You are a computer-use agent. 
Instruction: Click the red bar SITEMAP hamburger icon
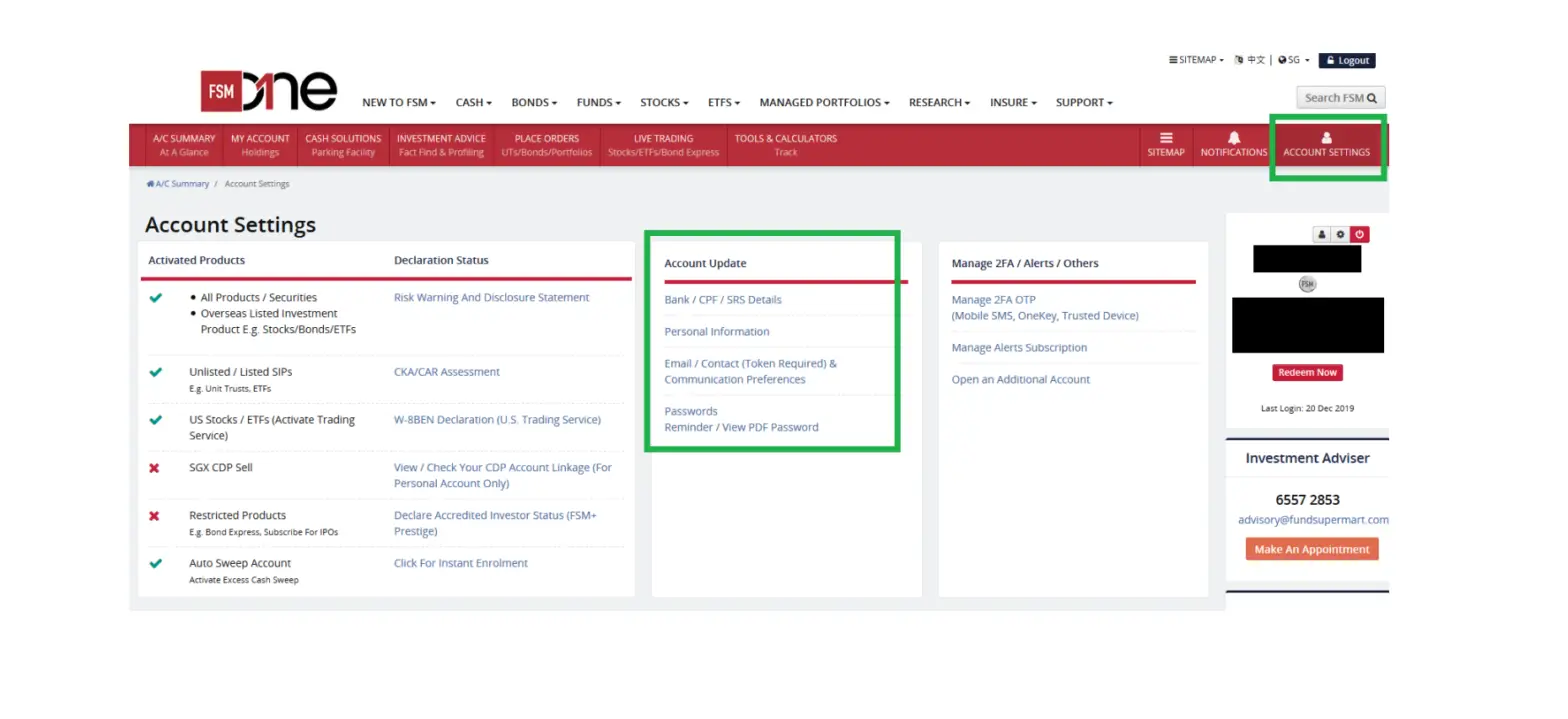click(x=1166, y=137)
